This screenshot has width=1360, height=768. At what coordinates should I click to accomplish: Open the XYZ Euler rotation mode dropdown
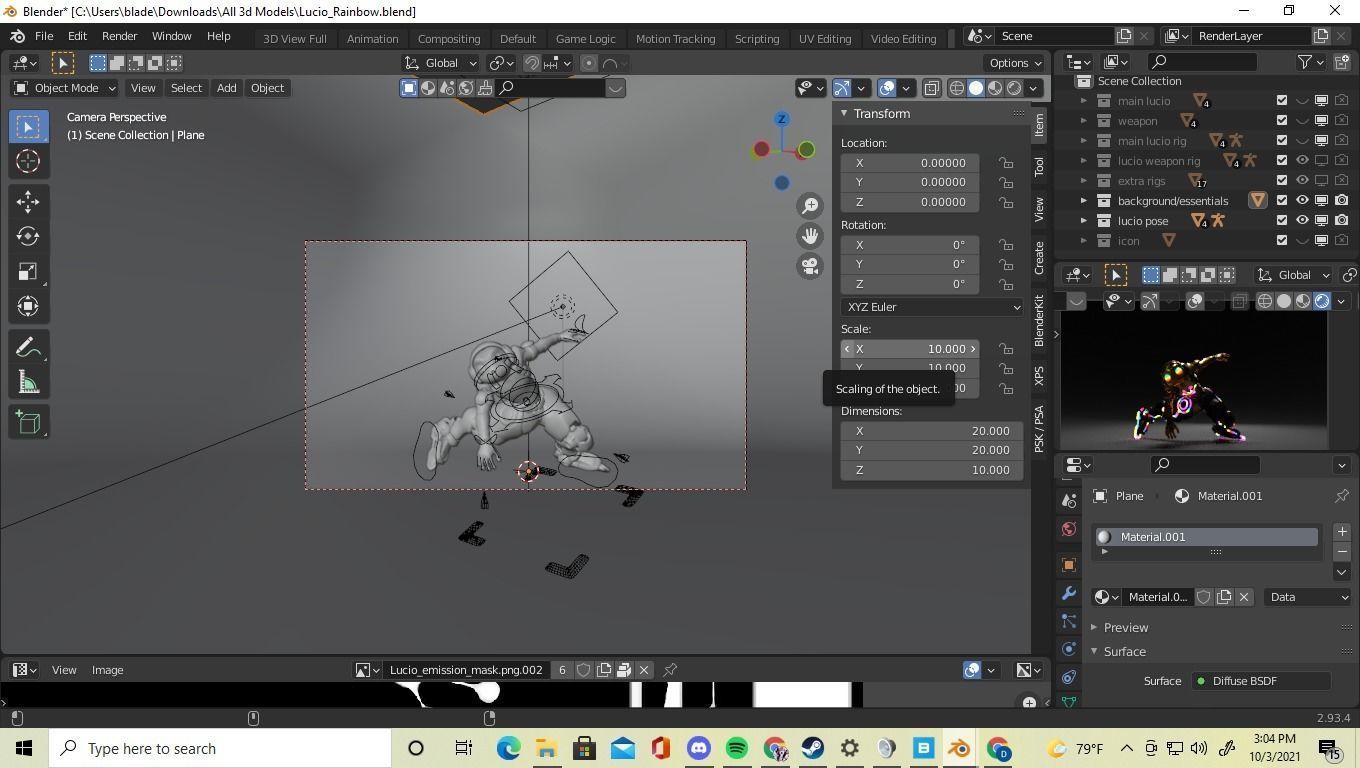[x=932, y=307]
